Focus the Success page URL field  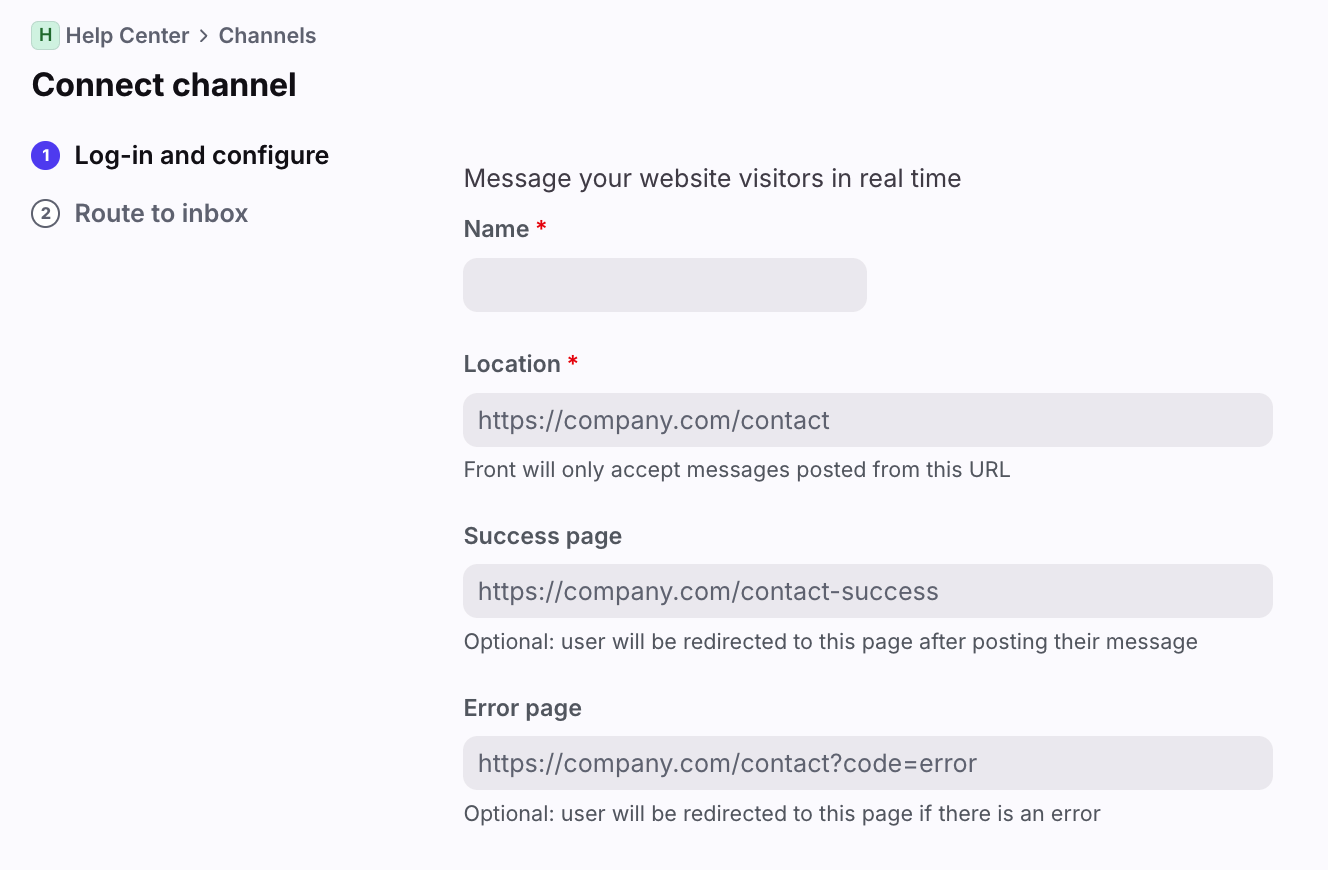point(867,591)
